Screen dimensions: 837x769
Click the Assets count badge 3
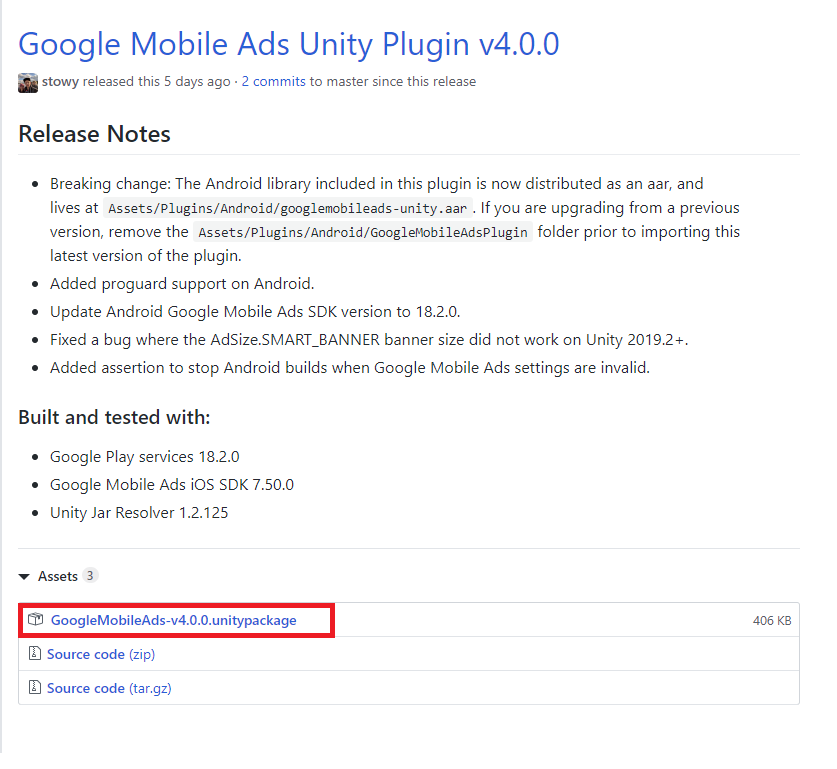coord(90,576)
